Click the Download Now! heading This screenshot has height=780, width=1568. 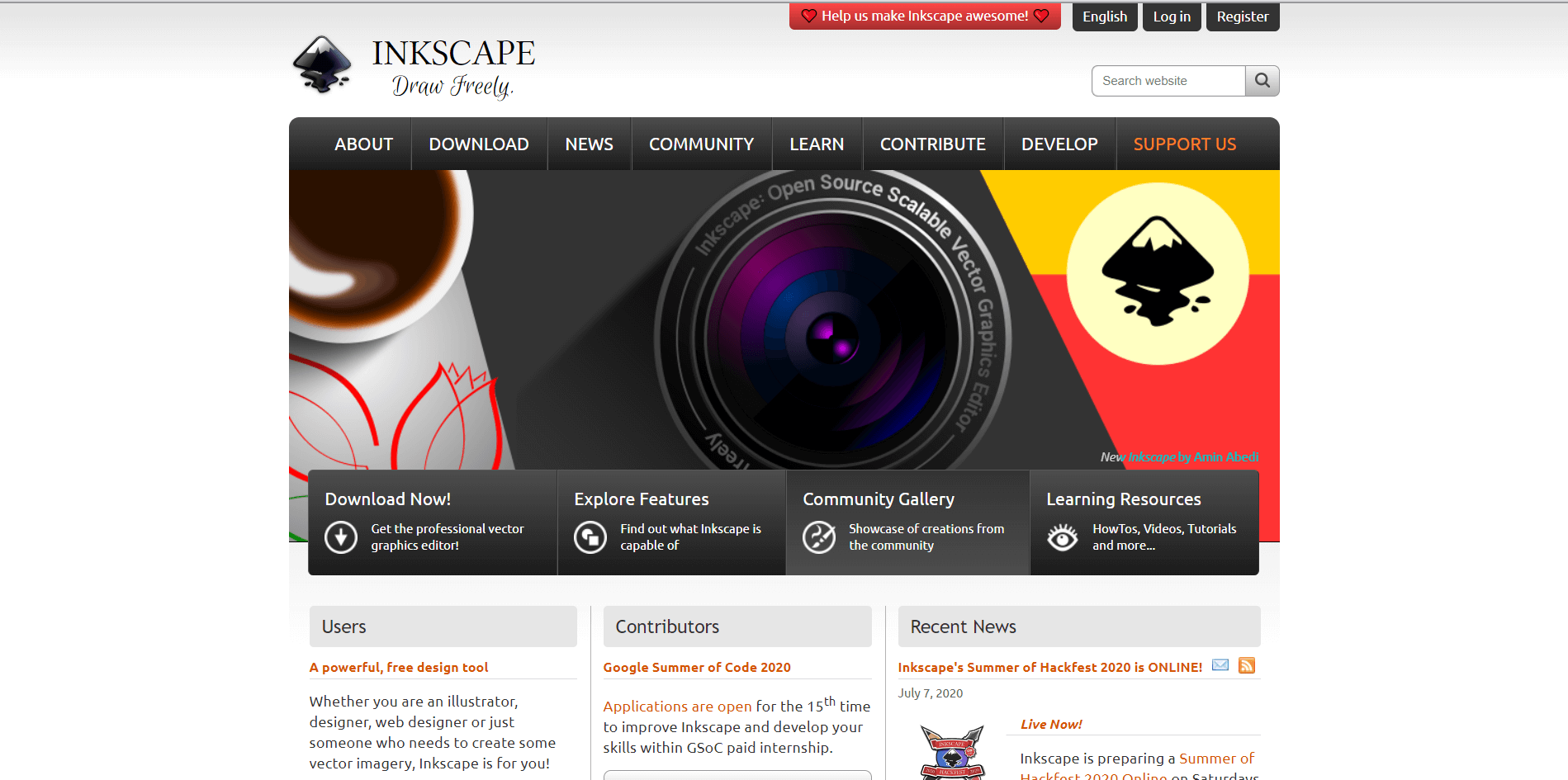pyautogui.click(x=388, y=499)
